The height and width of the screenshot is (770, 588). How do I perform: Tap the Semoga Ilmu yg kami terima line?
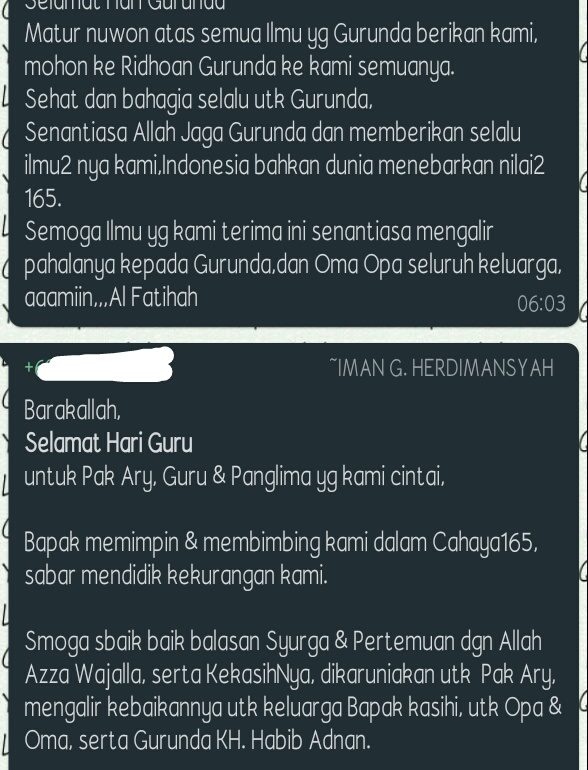pyautogui.click(x=258, y=232)
